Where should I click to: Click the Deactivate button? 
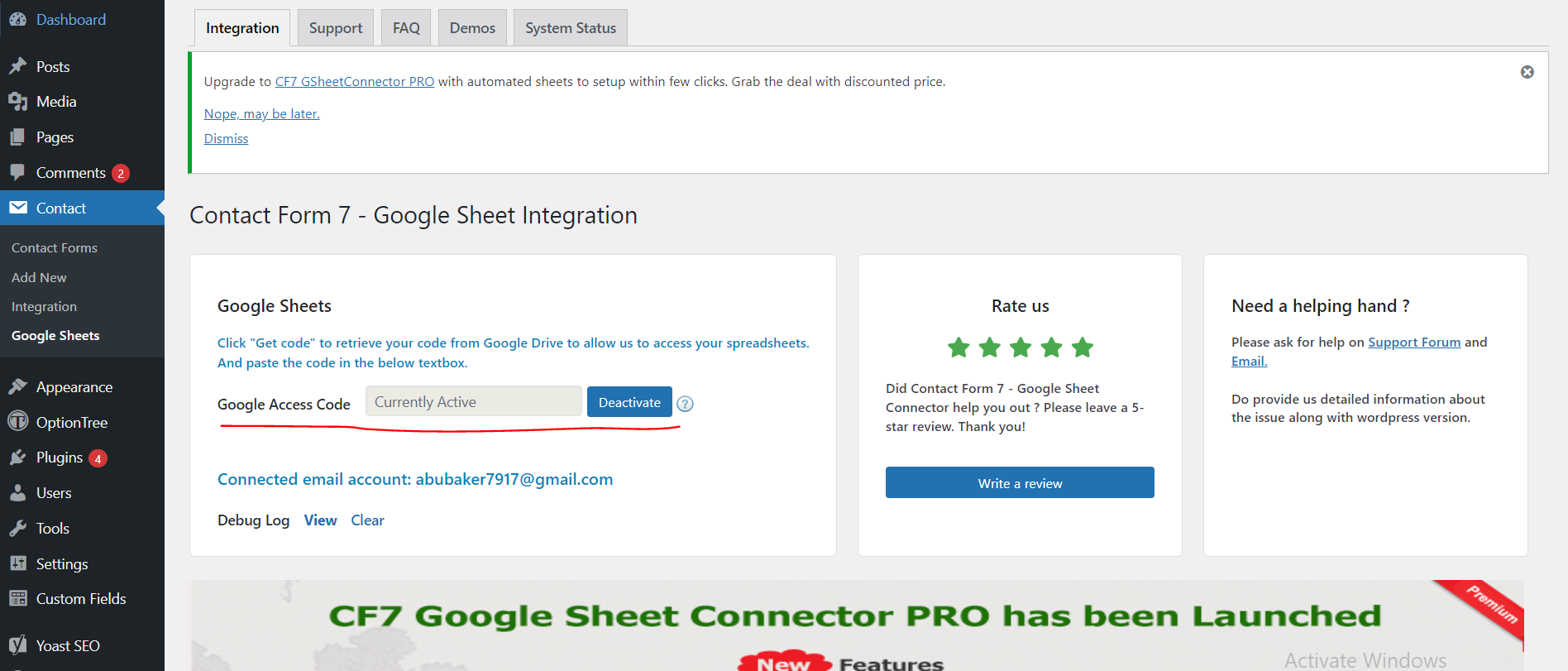[629, 402]
